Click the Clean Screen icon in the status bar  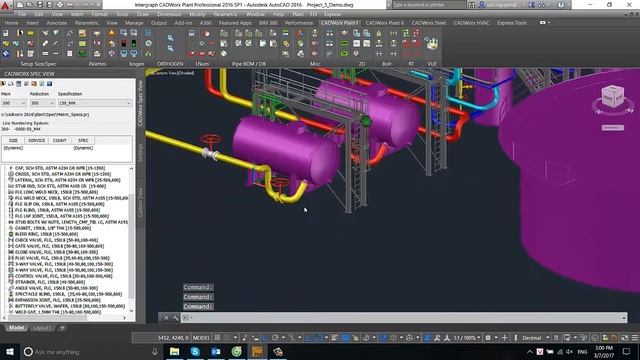[625, 338]
